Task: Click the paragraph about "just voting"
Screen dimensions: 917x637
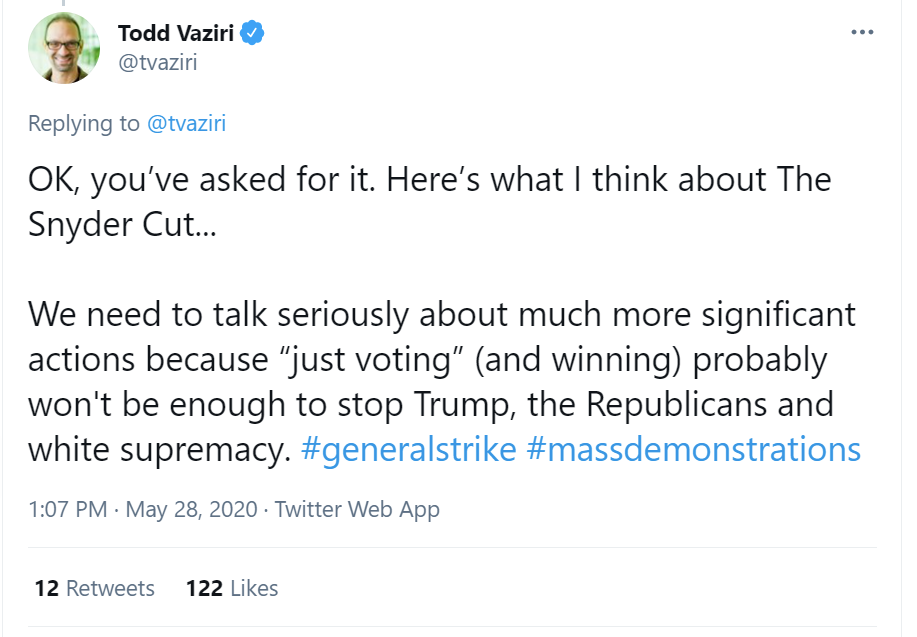Action: click(x=440, y=381)
